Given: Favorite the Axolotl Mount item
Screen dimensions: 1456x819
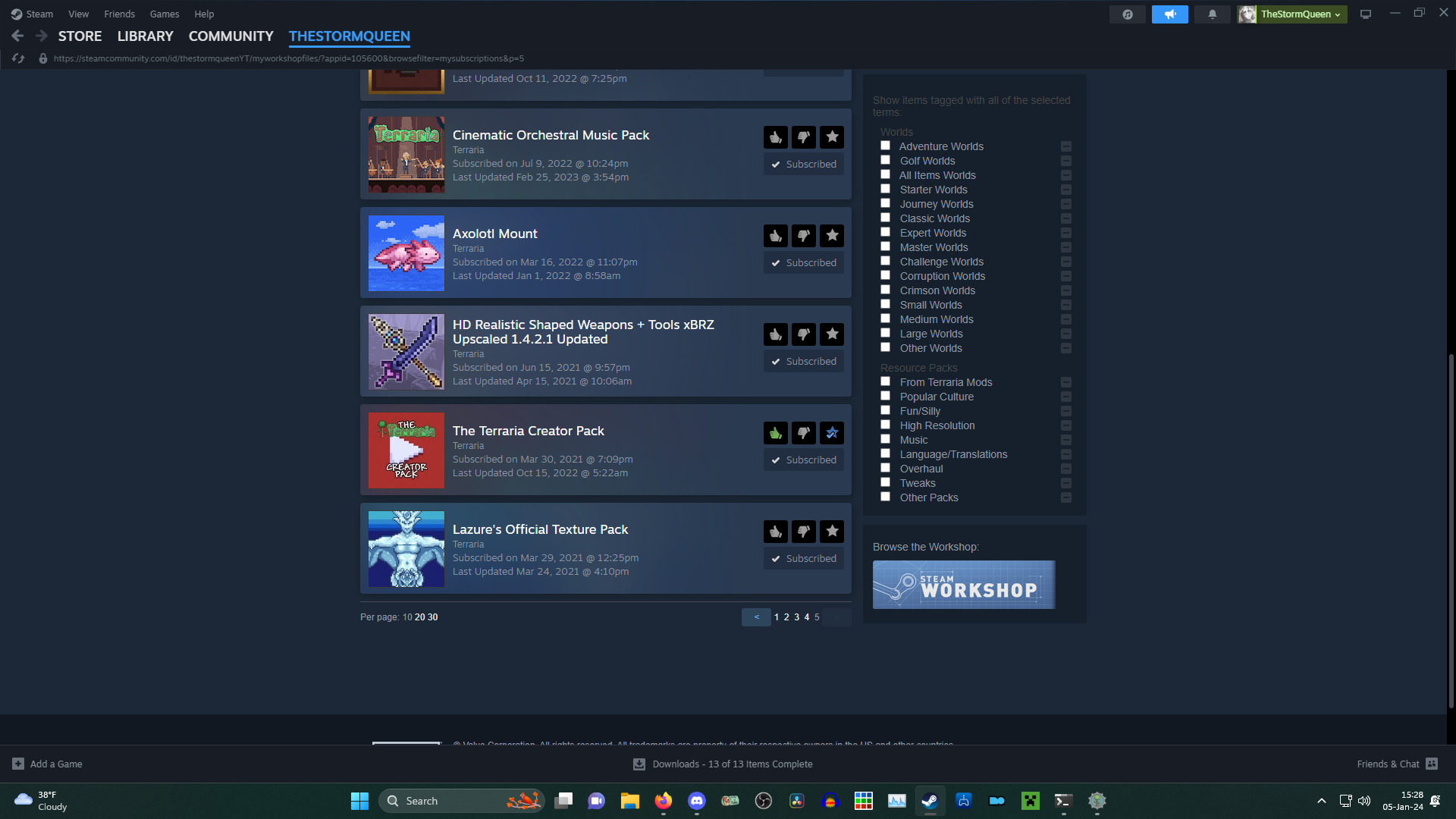Looking at the screenshot, I should (x=832, y=236).
